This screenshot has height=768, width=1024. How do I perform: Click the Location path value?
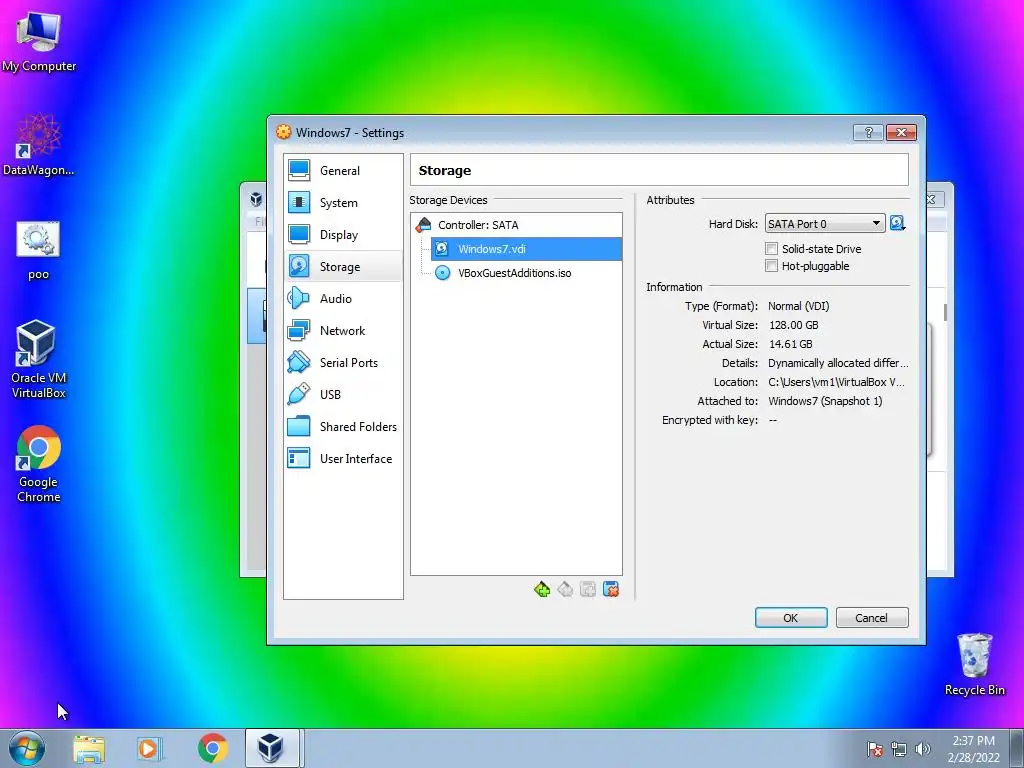[x=837, y=382]
